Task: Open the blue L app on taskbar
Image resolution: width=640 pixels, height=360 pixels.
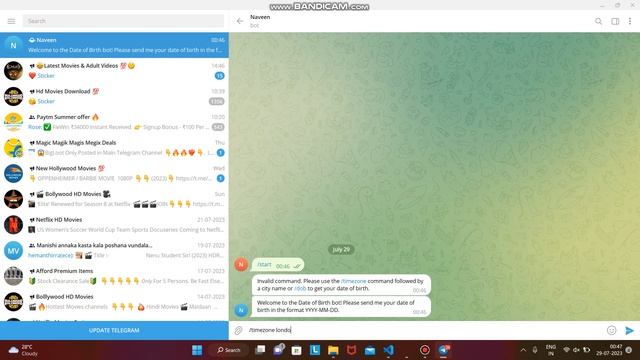Action: coord(315,350)
